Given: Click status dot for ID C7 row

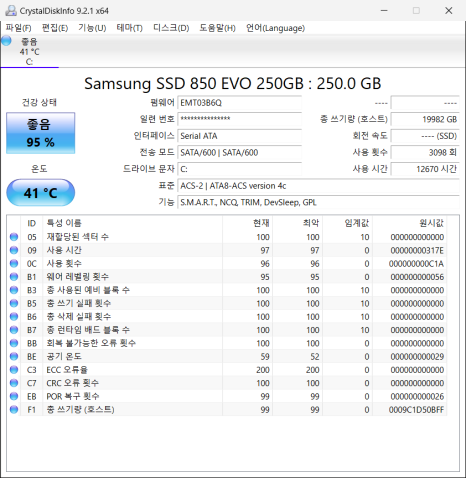Looking at the screenshot, I should tap(14, 383).
